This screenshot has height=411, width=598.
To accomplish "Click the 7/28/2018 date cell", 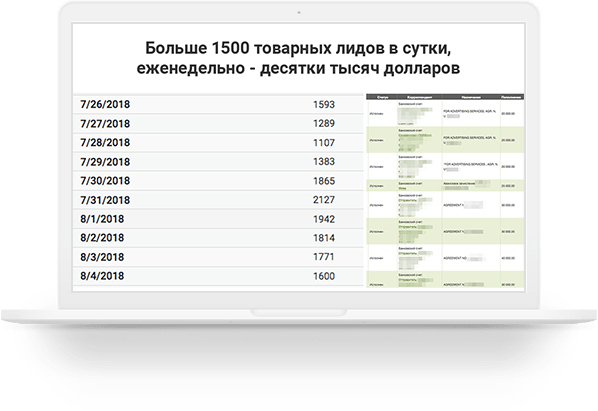I will tap(105, 143).
